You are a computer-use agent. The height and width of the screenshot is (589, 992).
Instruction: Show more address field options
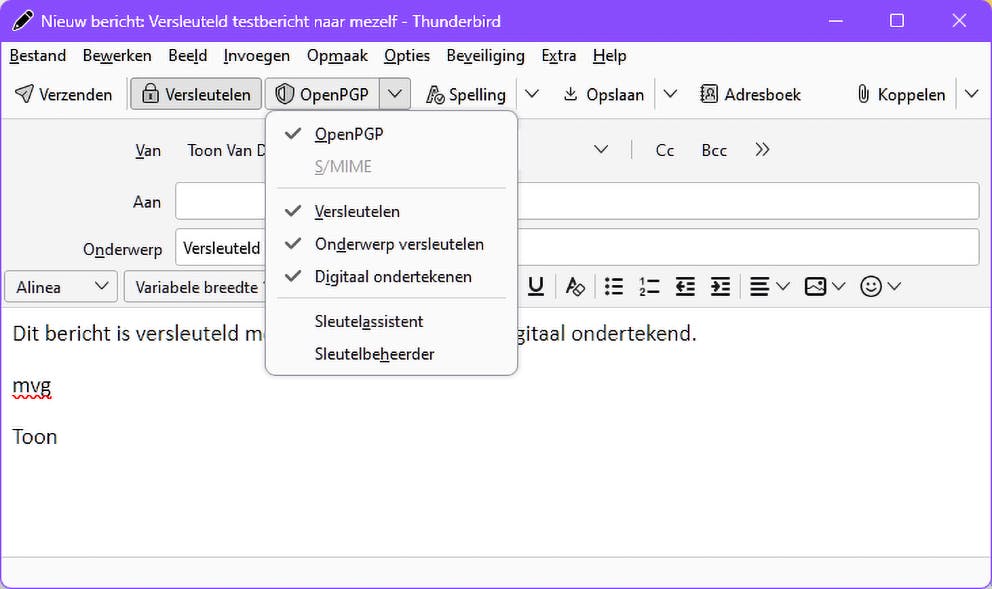click(762, 150)
